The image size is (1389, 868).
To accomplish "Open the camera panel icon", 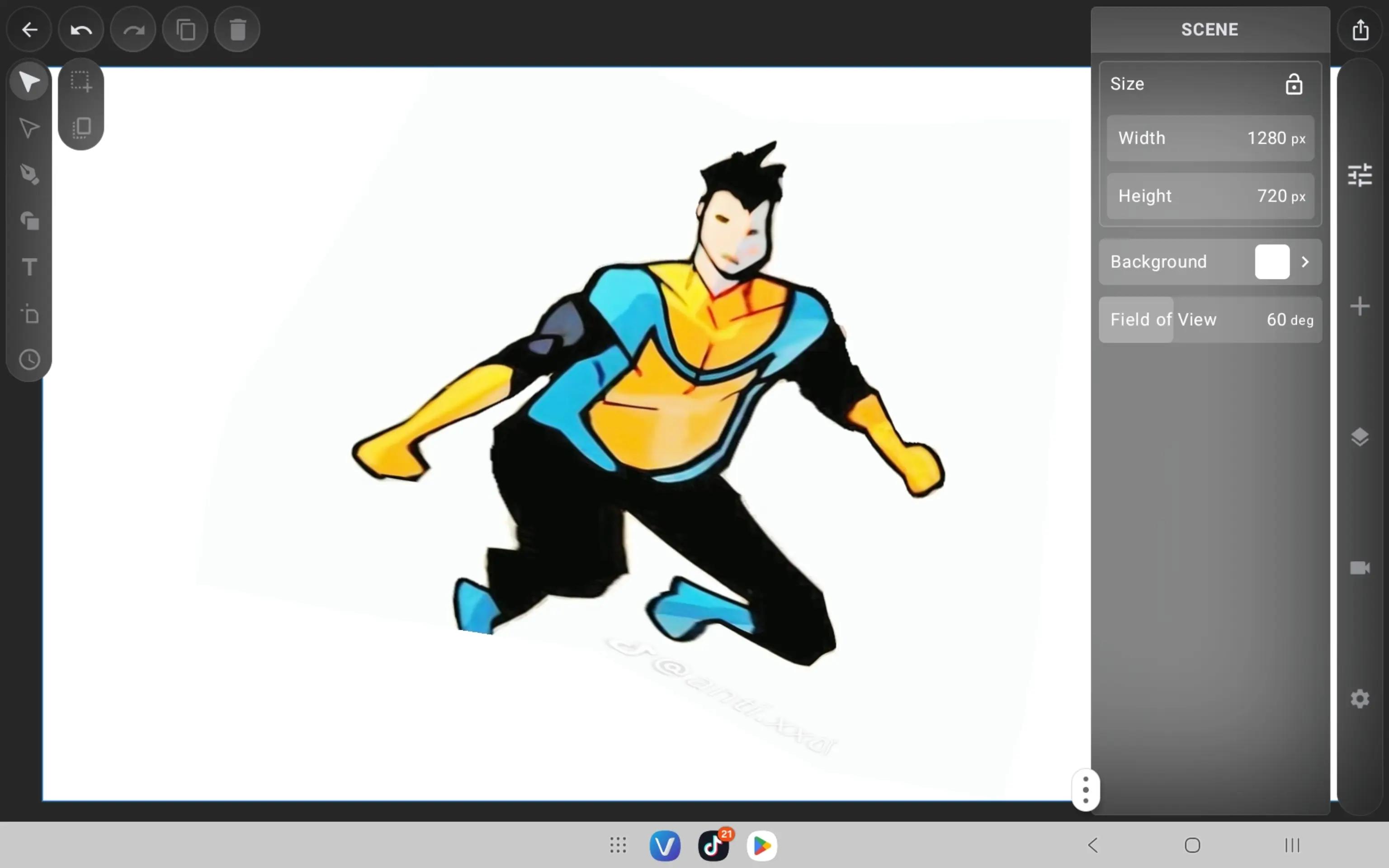I will 1360,568.
